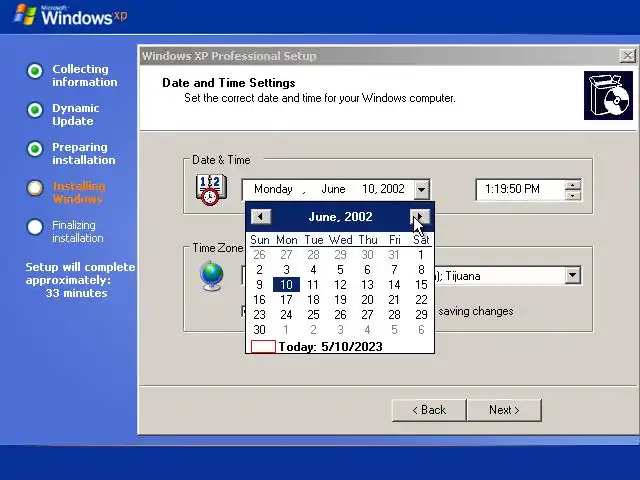Choose June 20 on the calendar
This screenshot has height=480, width=640.
coord(367,300)
